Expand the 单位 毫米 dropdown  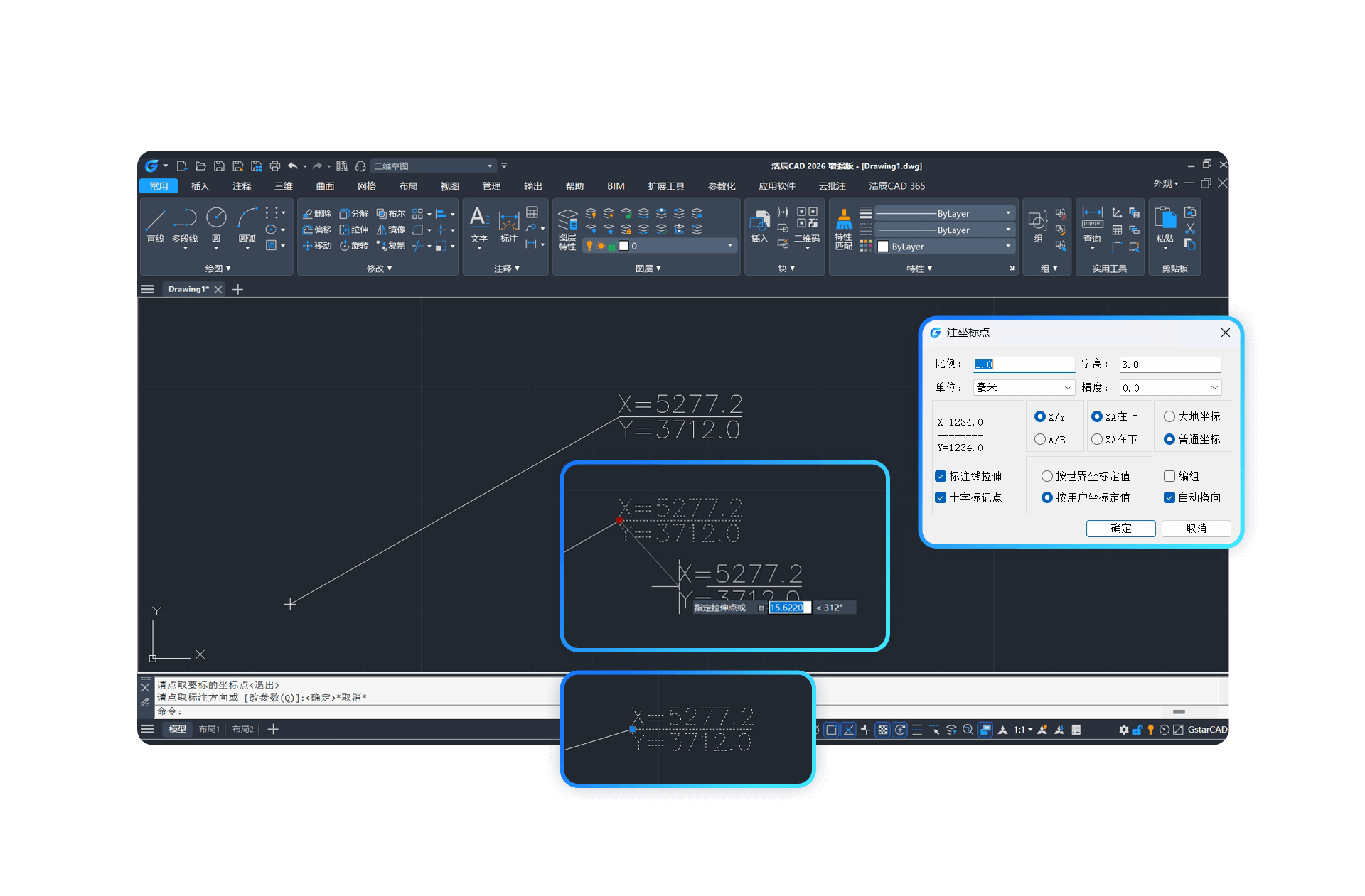(x=1024, y=387)
